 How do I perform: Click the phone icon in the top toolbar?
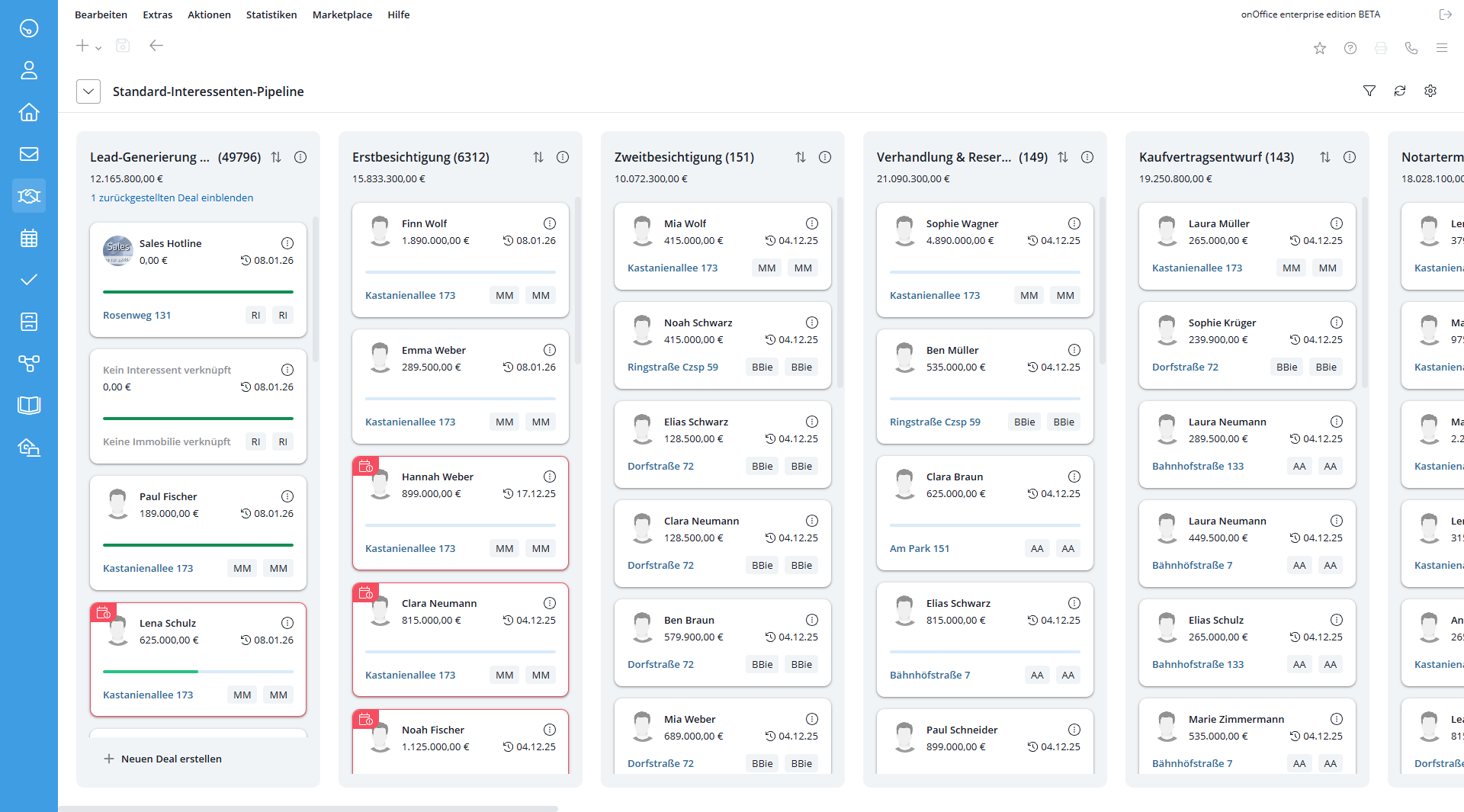click(x=1411, y=48)
